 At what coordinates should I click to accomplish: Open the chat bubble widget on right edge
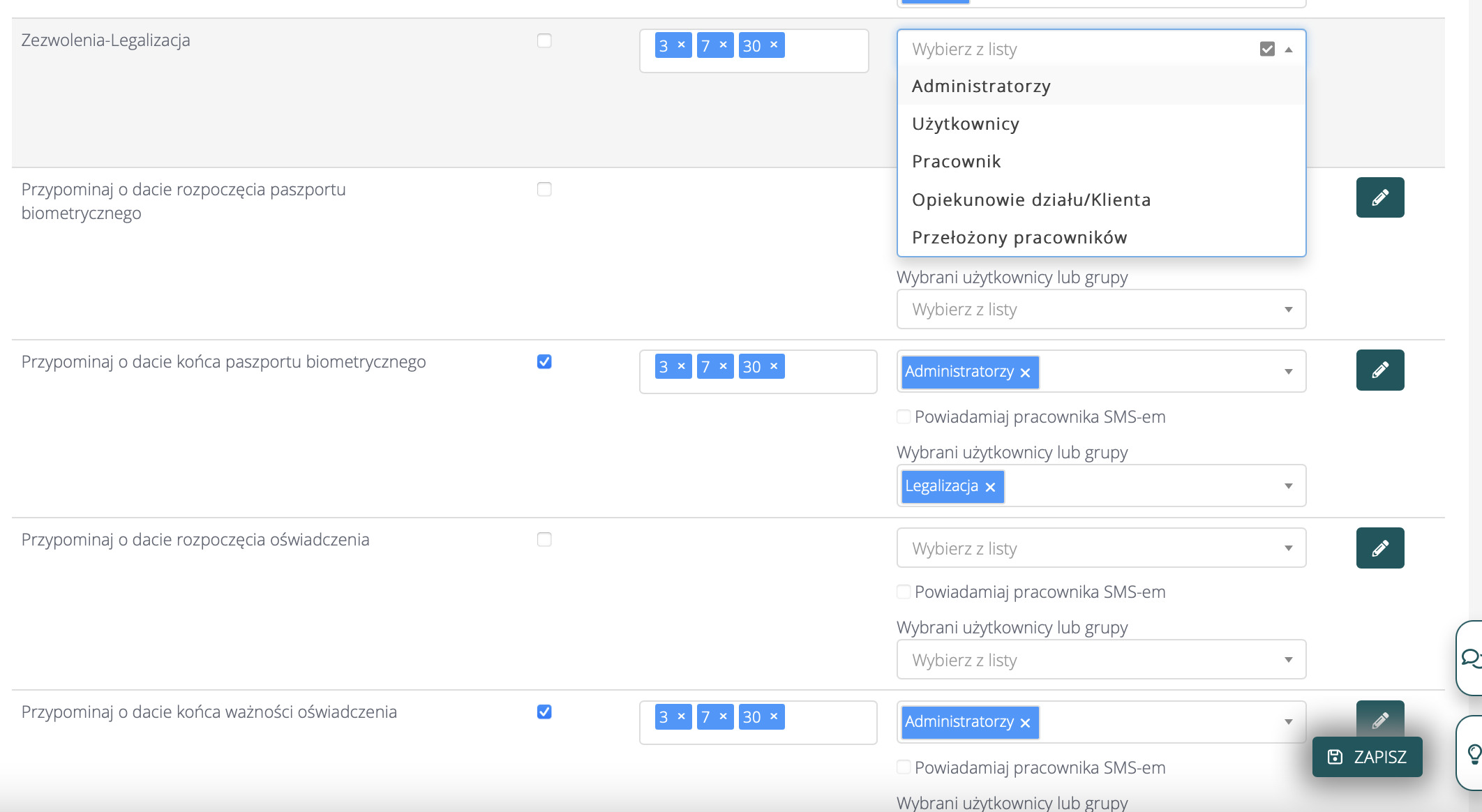1471,657
